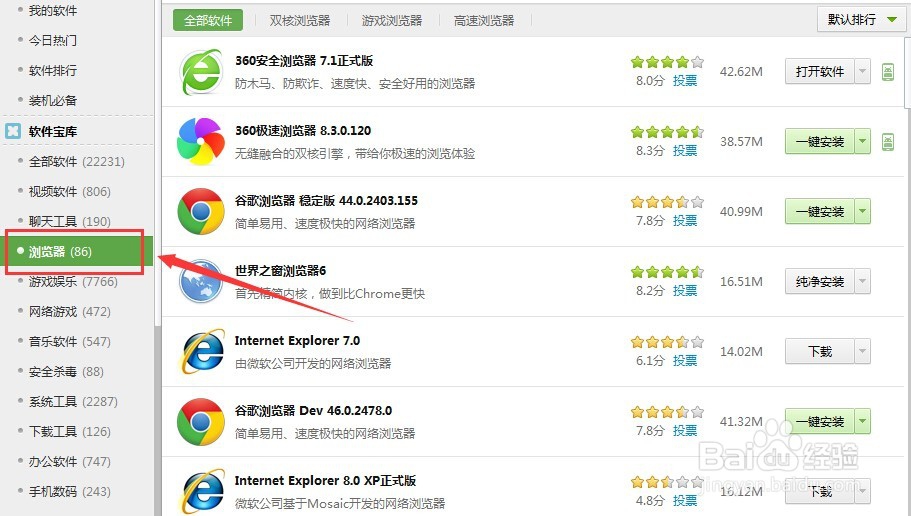This screenshot has width=911, height=516.
Task: Select 视频软件 (806) category
Action: tap(70, 192)
